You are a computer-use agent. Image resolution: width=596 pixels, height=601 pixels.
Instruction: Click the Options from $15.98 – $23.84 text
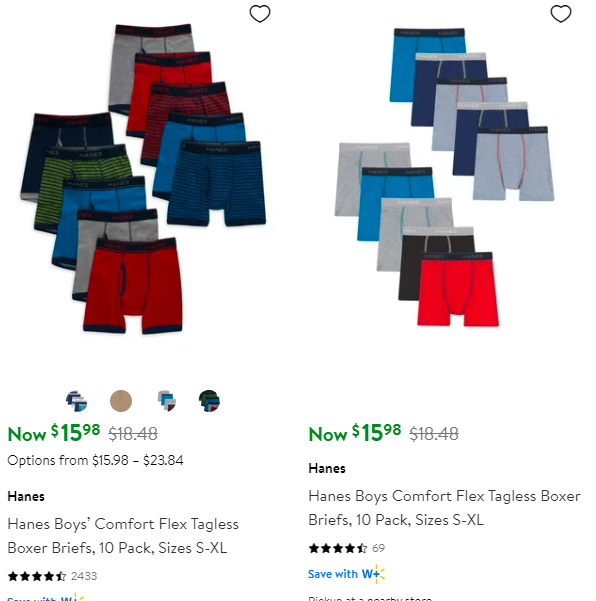pos(95,460)
